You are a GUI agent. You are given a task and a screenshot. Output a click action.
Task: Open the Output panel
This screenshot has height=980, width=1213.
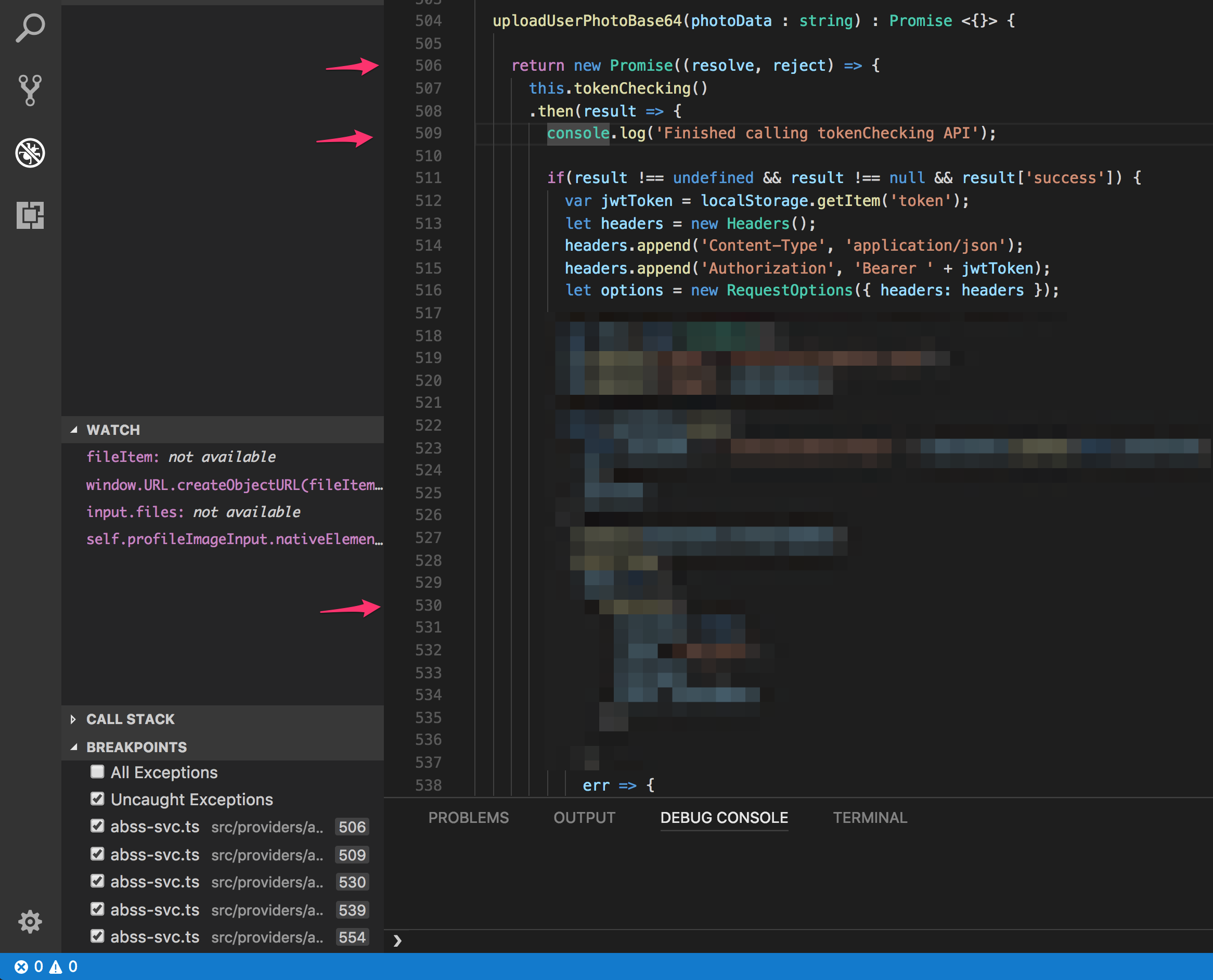point(584,817)
